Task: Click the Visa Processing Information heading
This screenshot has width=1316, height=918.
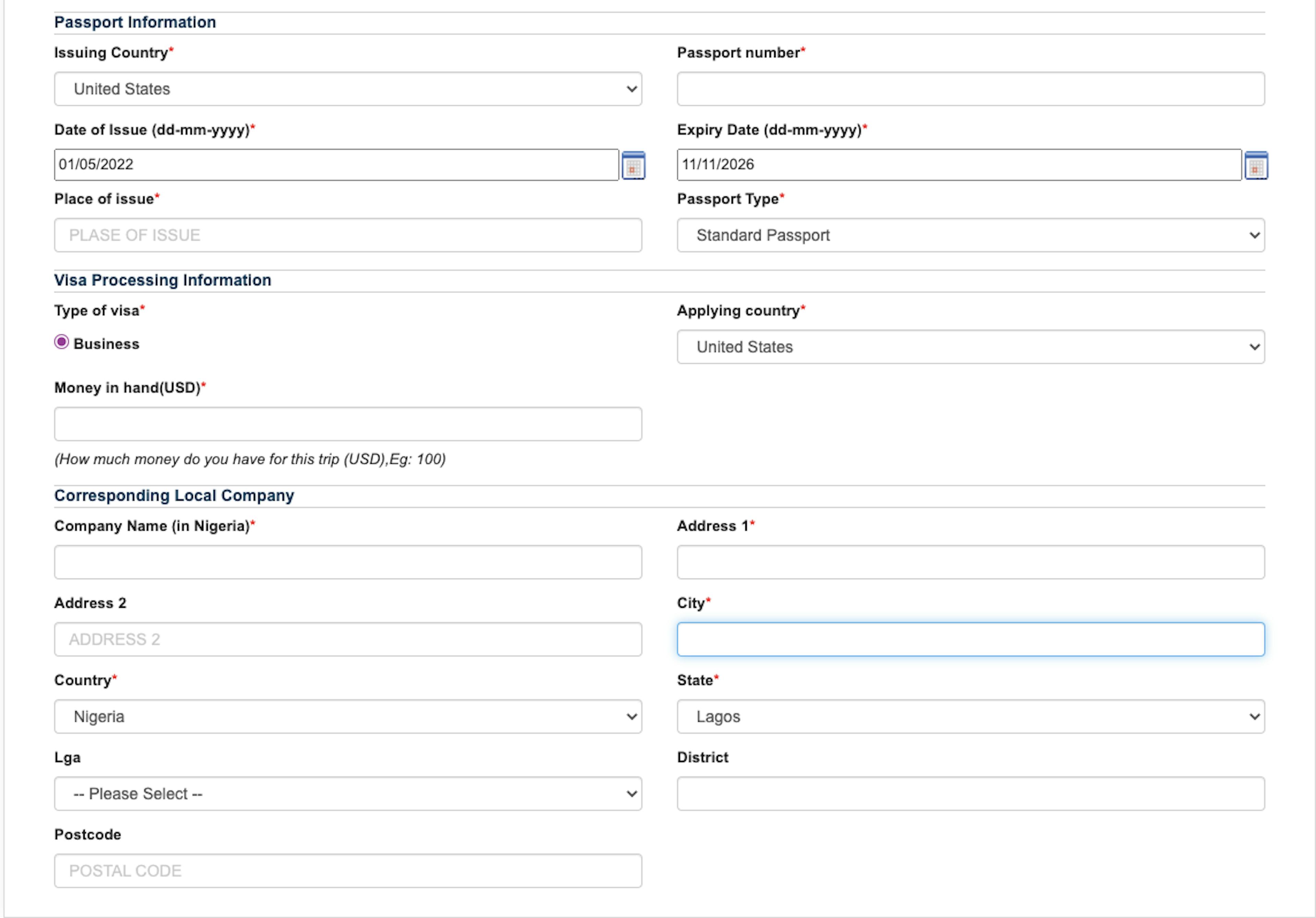Action: click(163, 280)
